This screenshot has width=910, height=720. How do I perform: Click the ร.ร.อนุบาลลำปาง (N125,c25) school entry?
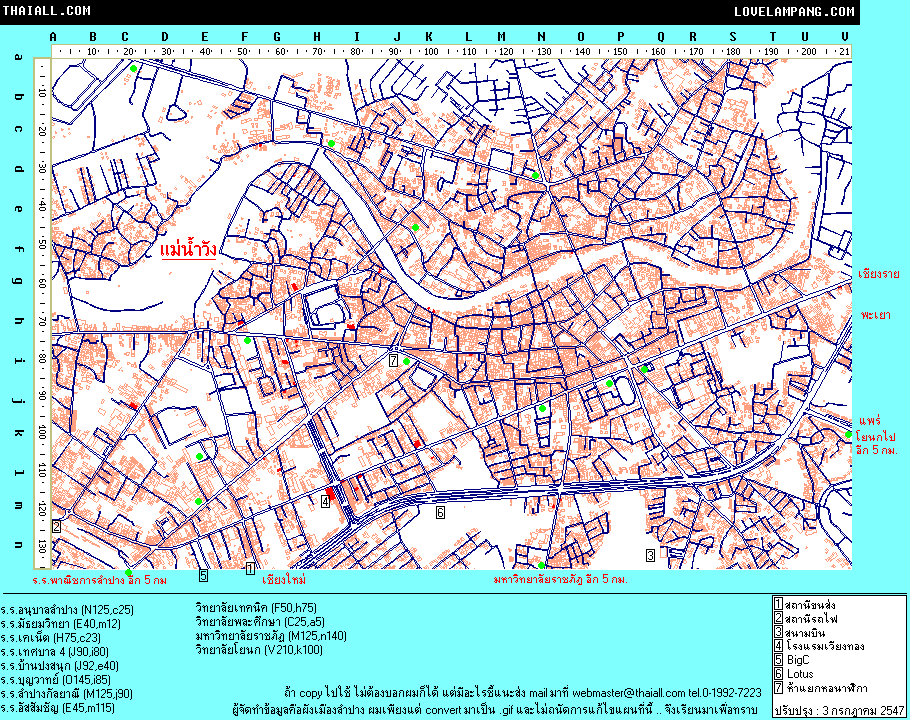[x=67, y=608]
